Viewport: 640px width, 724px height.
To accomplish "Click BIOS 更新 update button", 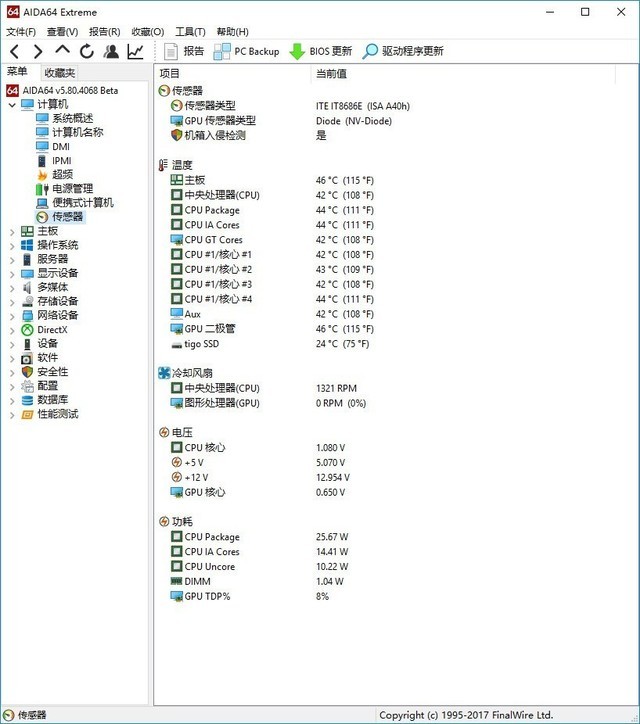I will point(320,51).
